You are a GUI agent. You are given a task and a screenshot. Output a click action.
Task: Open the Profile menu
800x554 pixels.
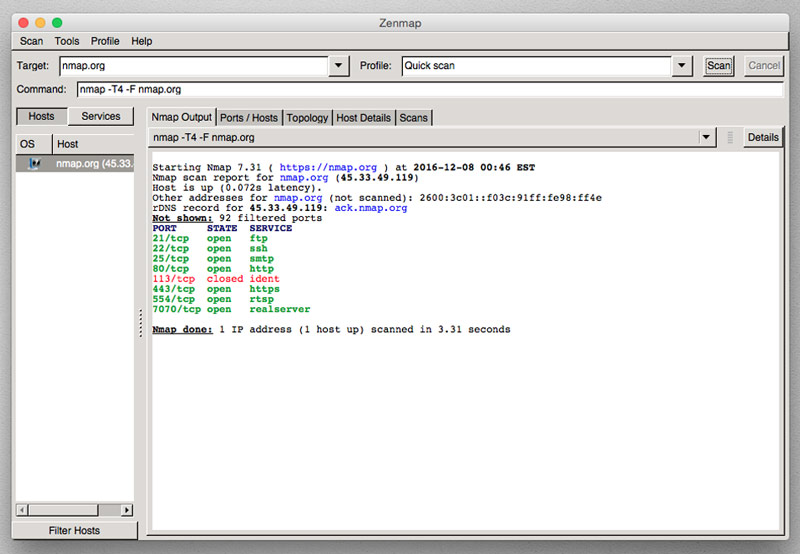(105, 41)
